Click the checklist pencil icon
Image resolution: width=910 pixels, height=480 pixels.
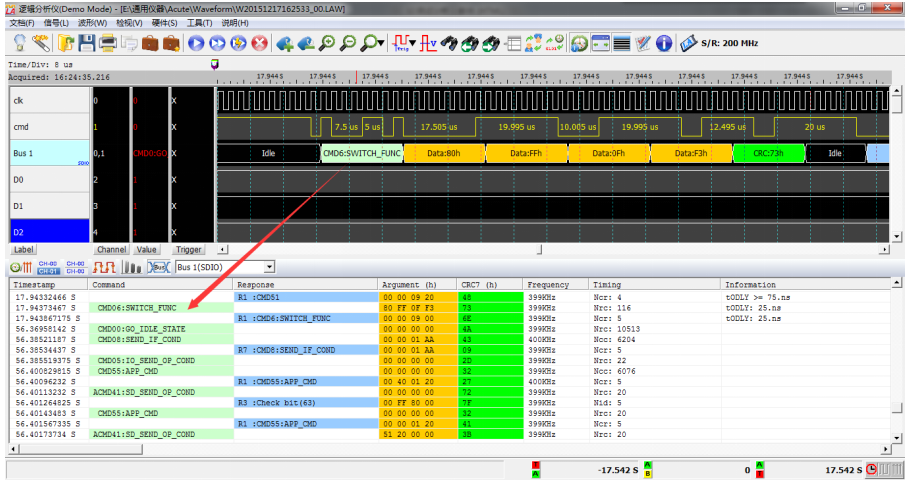coord(643,43)
